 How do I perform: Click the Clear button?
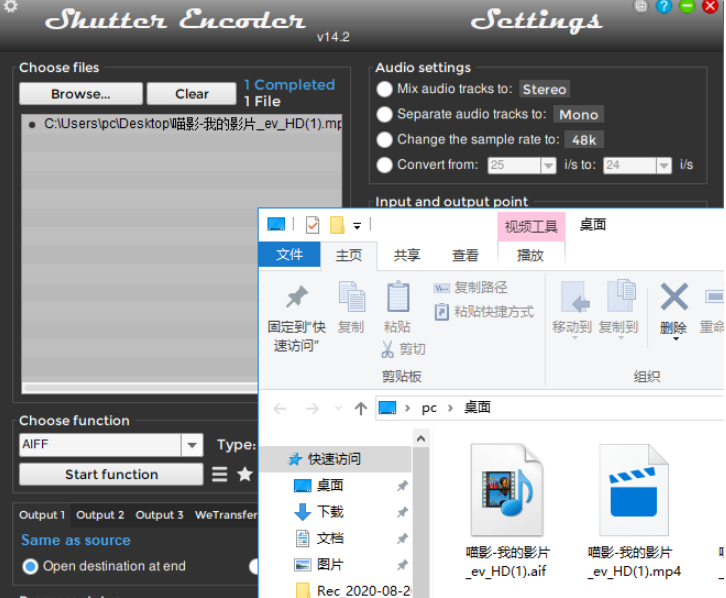pyautogui.click(x=192, y=94)
